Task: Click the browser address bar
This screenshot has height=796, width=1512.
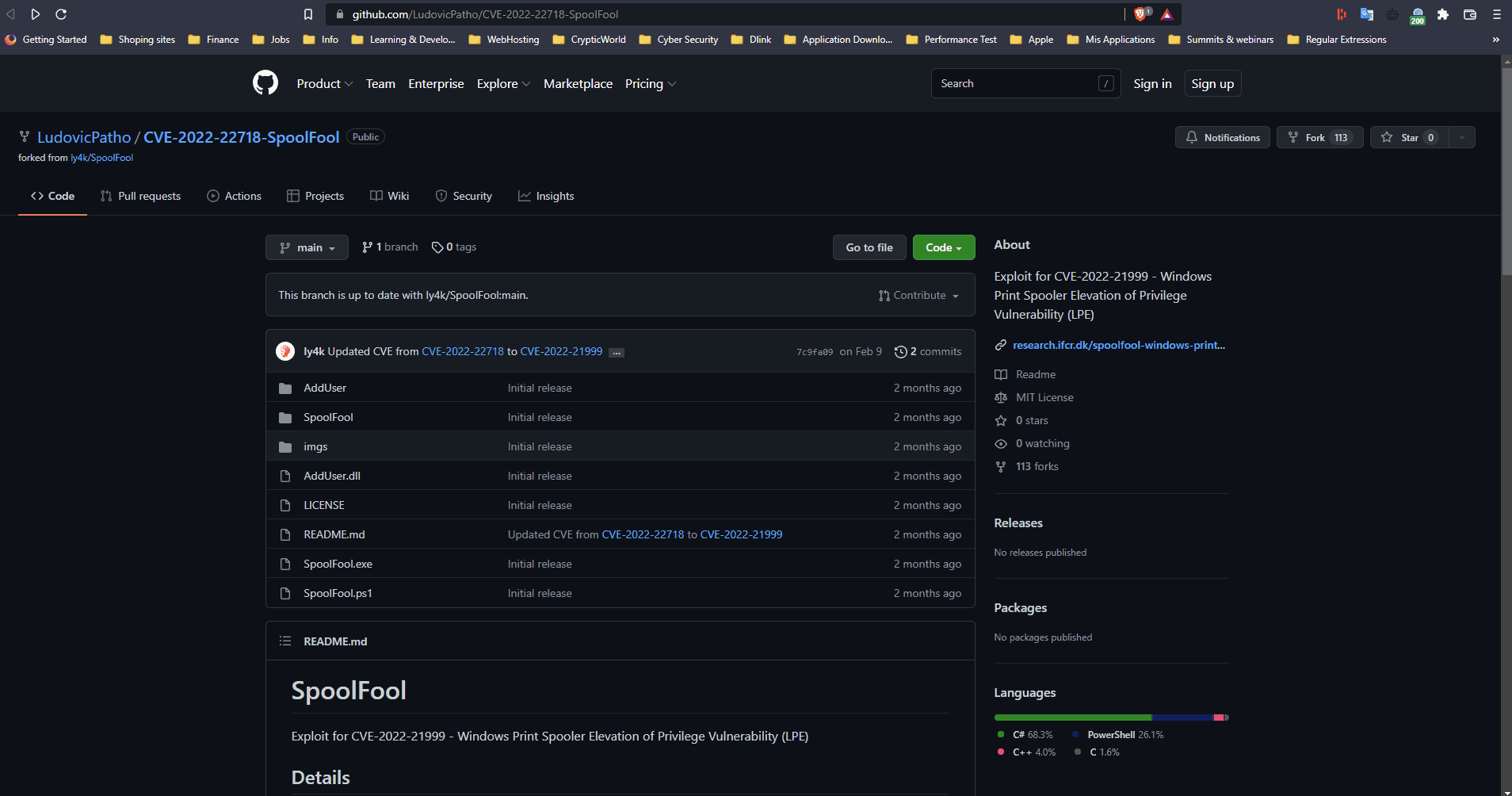Action: coord(725,14)
